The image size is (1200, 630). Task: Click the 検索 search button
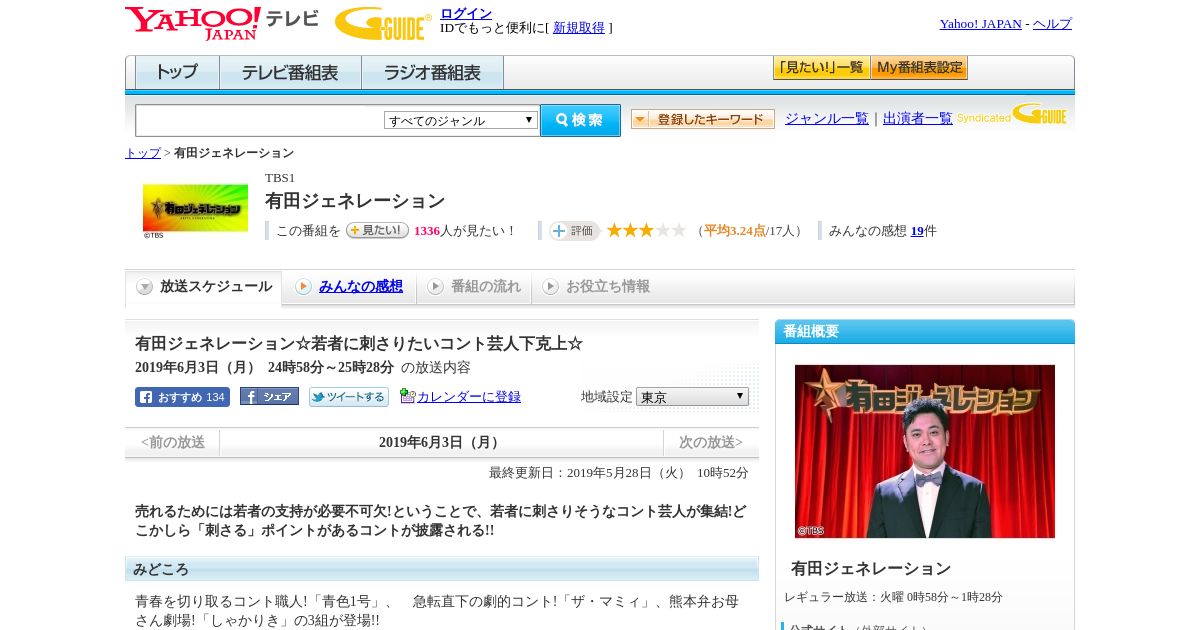pos(580,120)
